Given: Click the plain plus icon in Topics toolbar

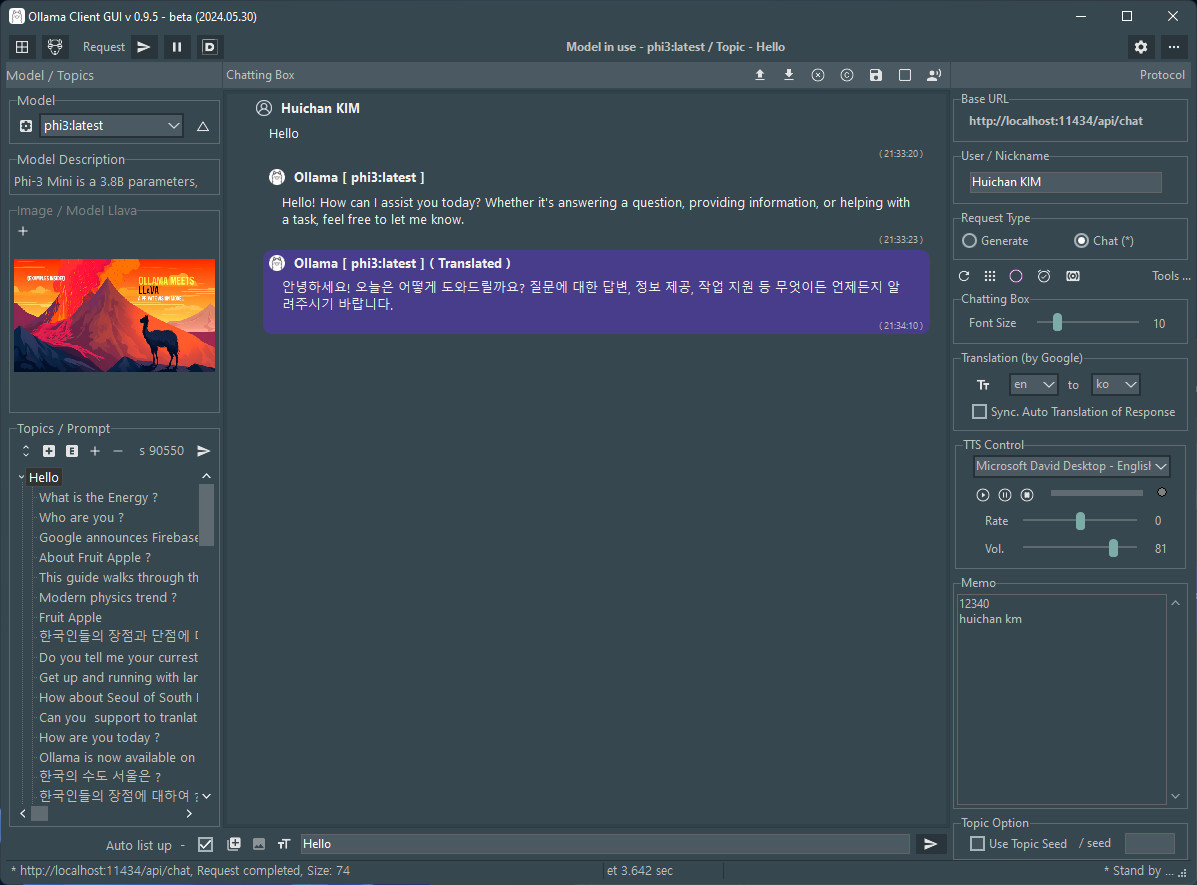Looking at the screenshot, I should [x=95, y=451].
